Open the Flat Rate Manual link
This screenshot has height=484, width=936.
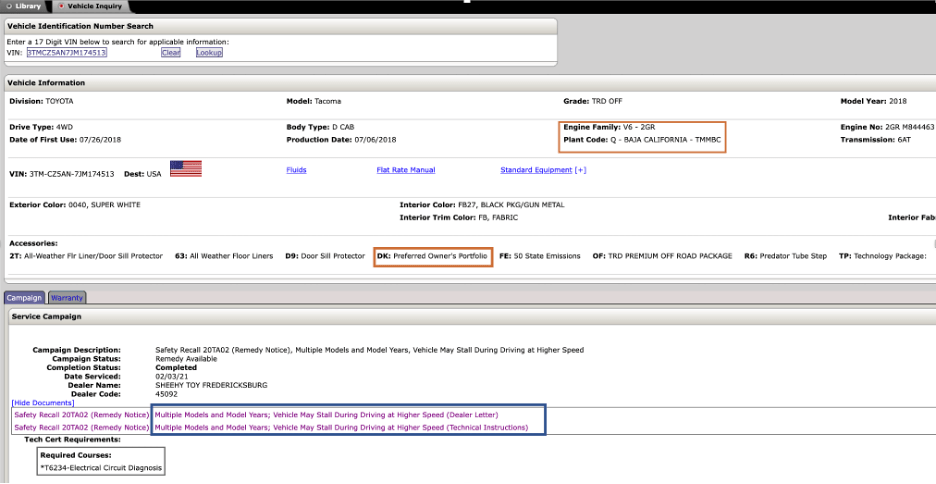[406, 170]
